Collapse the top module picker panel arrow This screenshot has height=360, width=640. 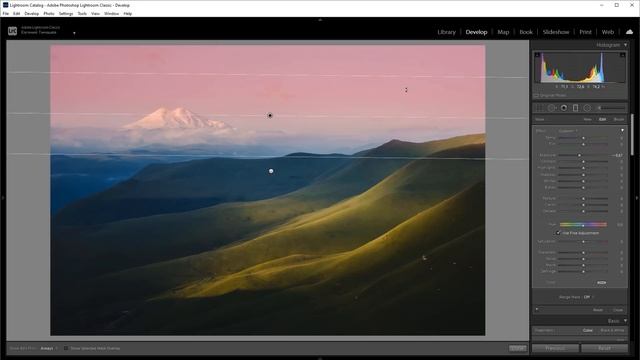[x=320, y=20]
